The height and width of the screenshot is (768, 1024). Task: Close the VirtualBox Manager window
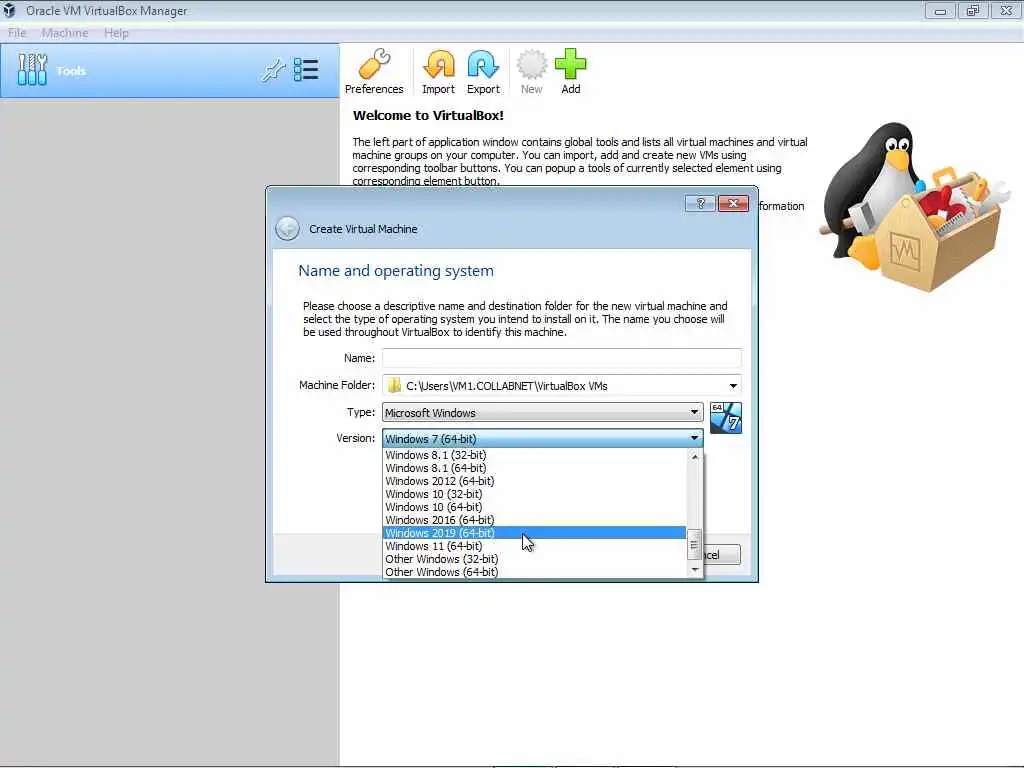tap(1006, 10)
